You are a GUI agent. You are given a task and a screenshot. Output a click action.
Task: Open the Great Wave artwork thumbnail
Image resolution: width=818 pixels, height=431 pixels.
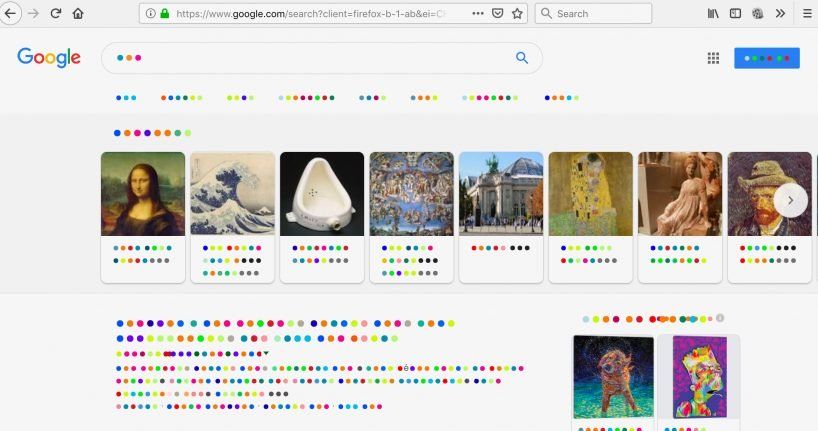[x=233, y=194]
